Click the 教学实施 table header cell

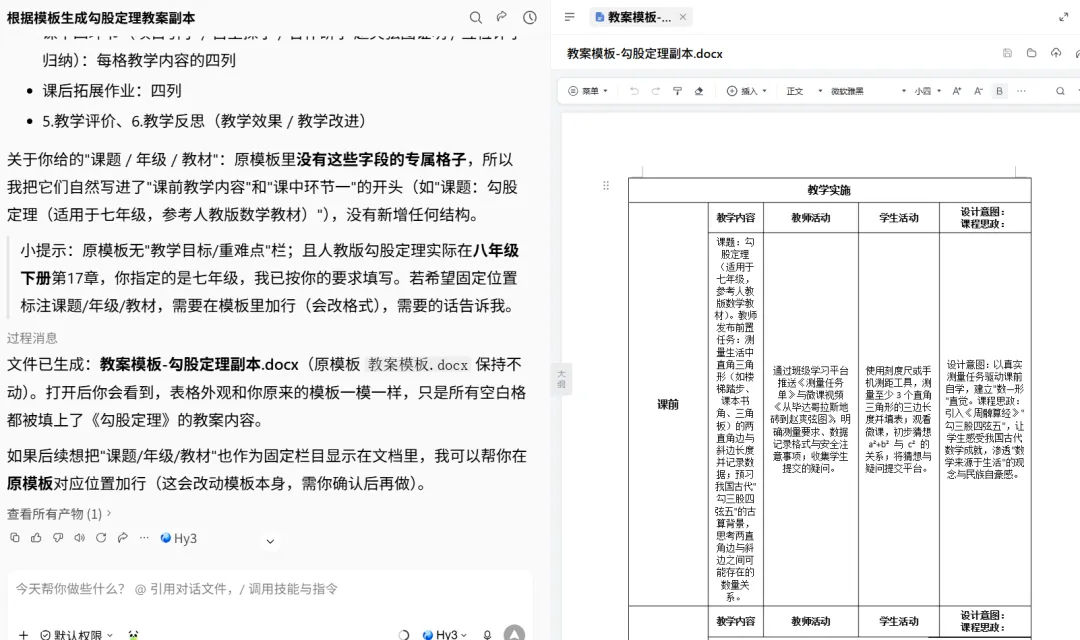(x=829, y=190)
